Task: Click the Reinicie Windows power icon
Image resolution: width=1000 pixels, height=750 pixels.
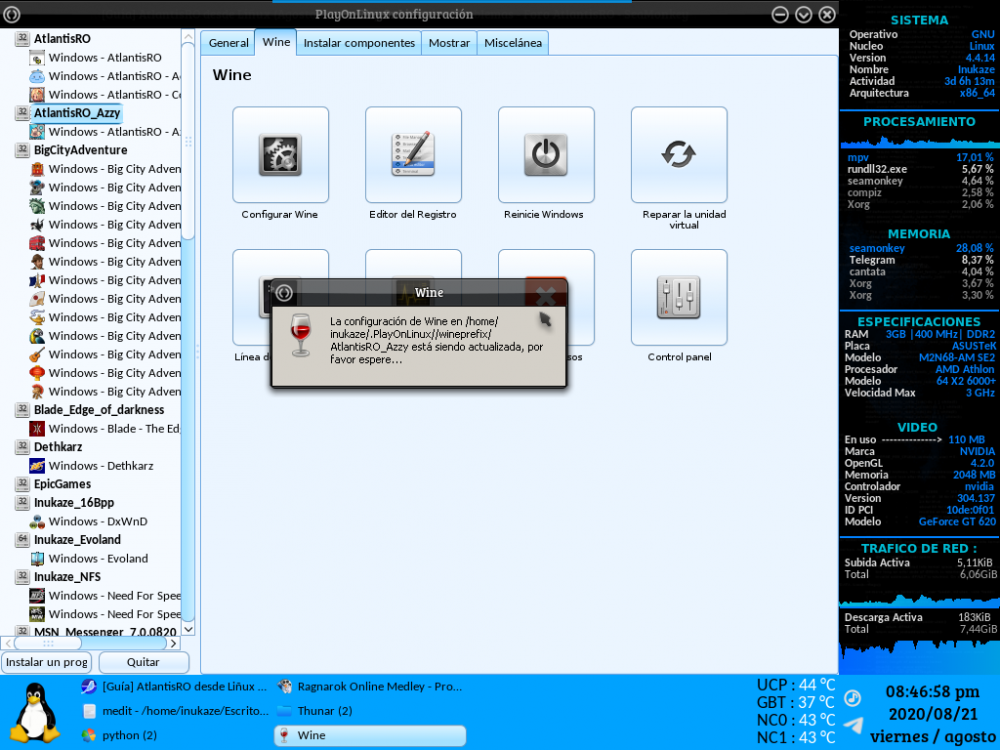Action: pos(545,155)
